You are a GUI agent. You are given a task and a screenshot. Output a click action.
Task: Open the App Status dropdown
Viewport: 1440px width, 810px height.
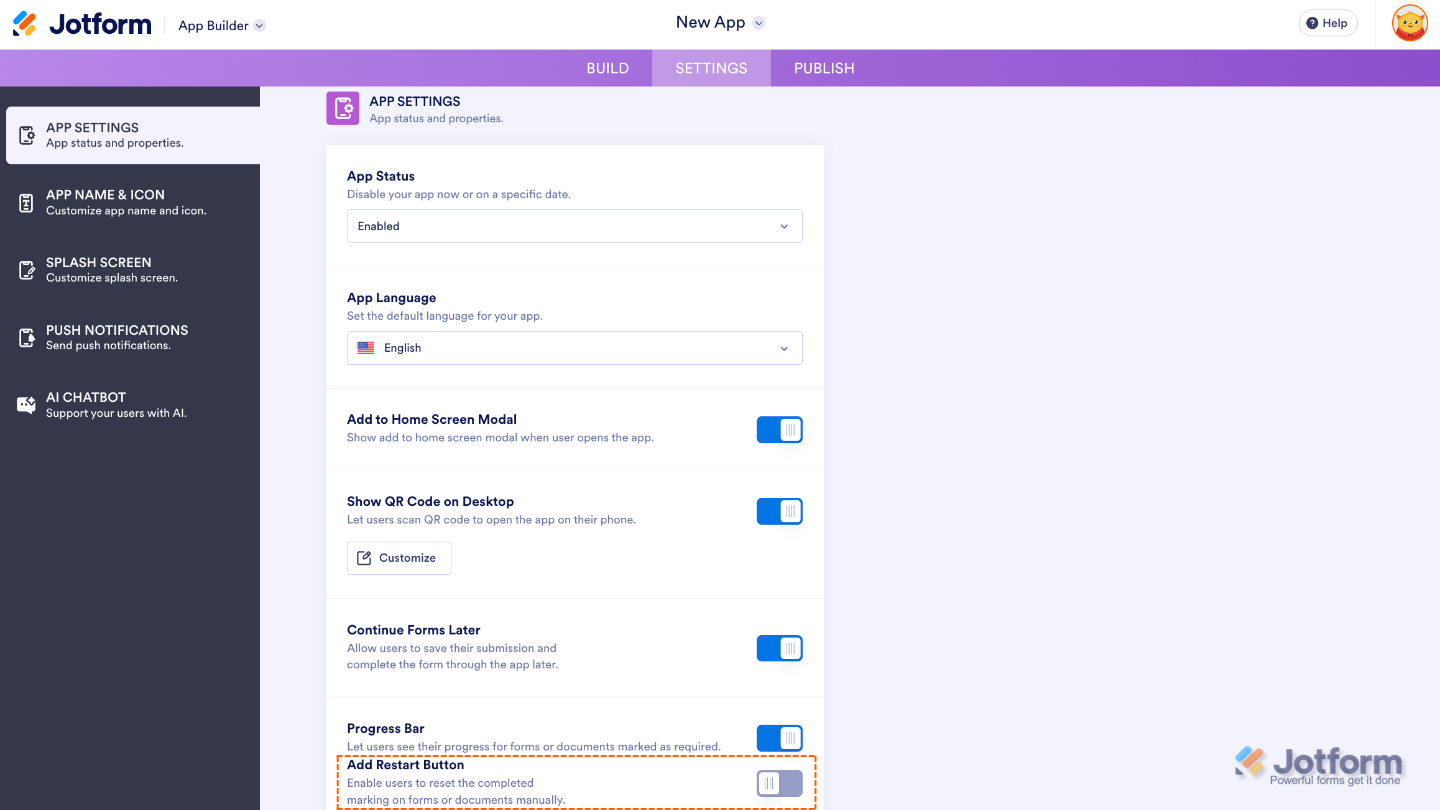pyautogui.click(x=574, y=226)
